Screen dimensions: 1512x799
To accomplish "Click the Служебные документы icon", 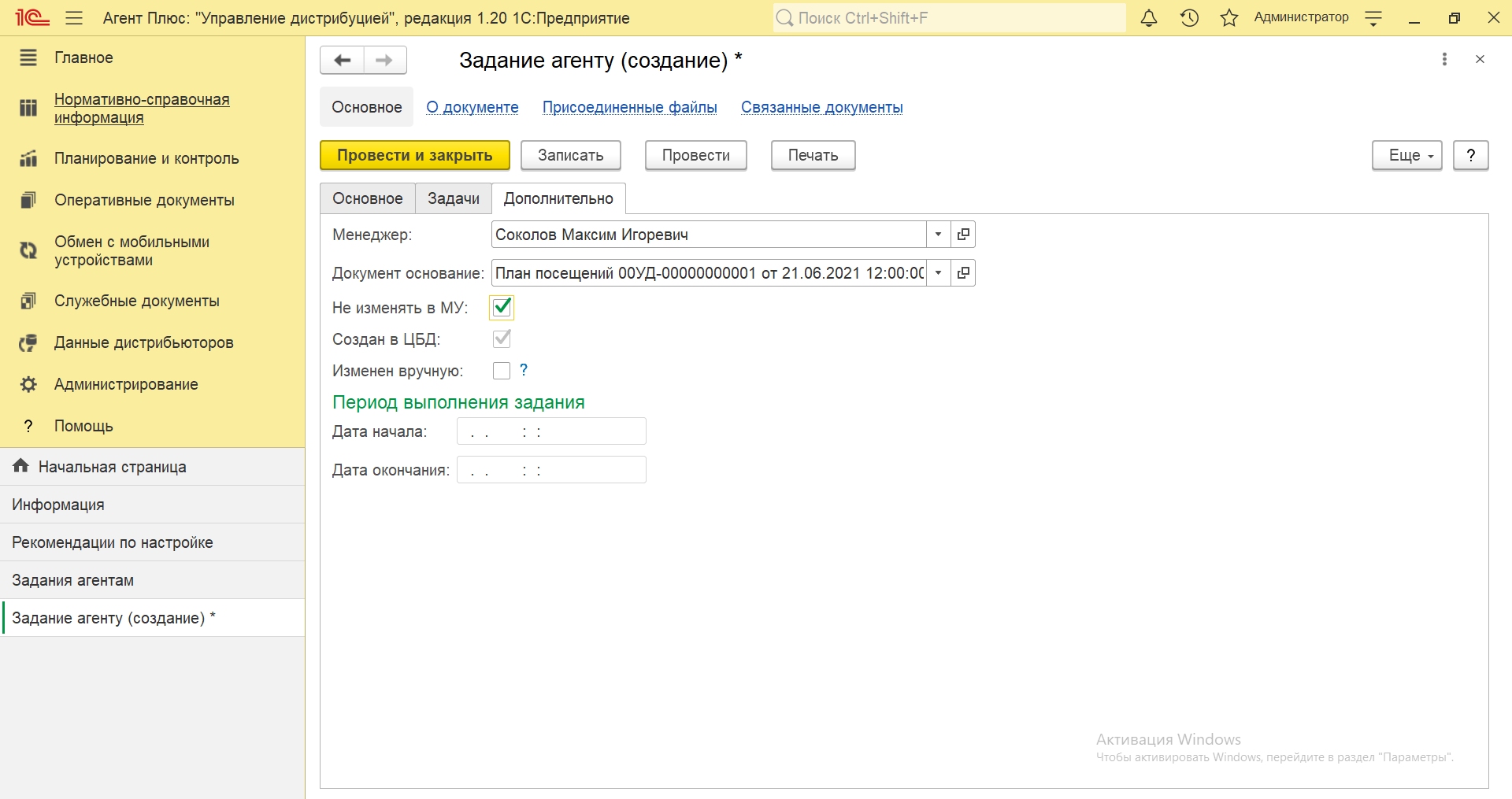I will 28,301.
